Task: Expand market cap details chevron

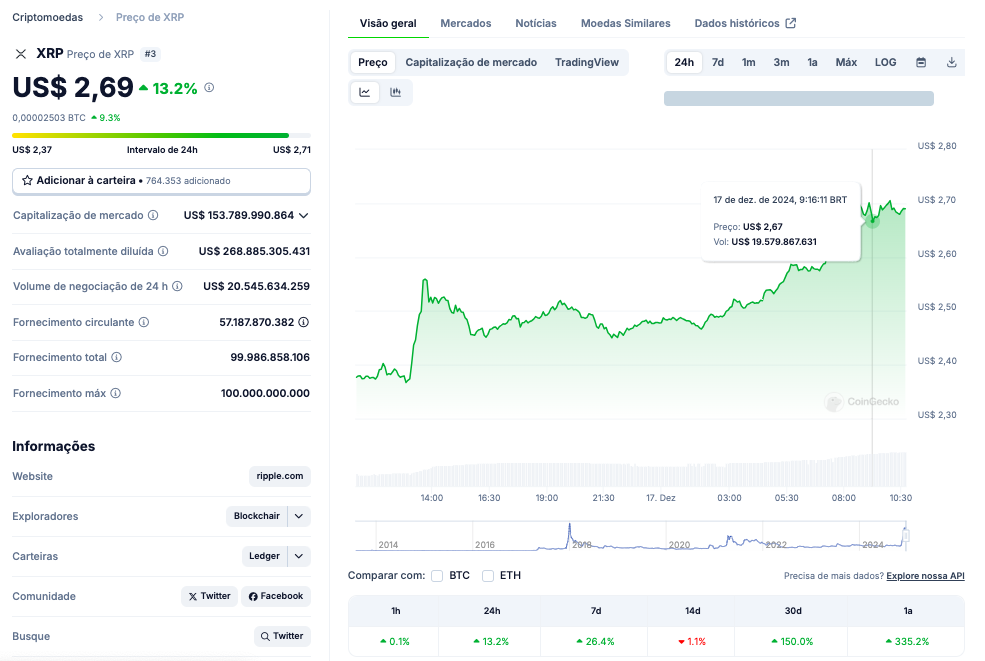Action: coord(304,216)
